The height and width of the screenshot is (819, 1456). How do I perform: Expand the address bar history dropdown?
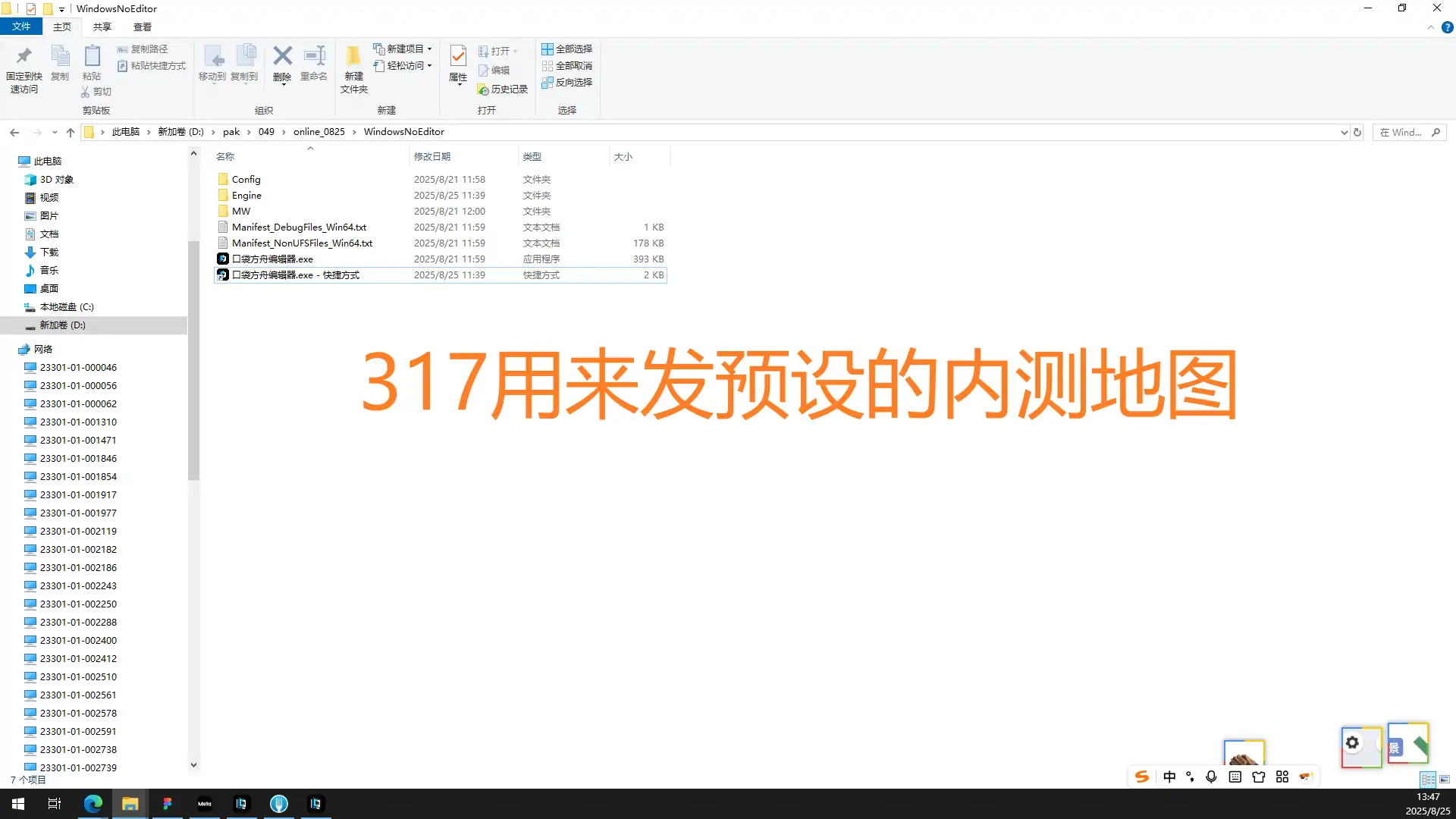coord(1344,132)
